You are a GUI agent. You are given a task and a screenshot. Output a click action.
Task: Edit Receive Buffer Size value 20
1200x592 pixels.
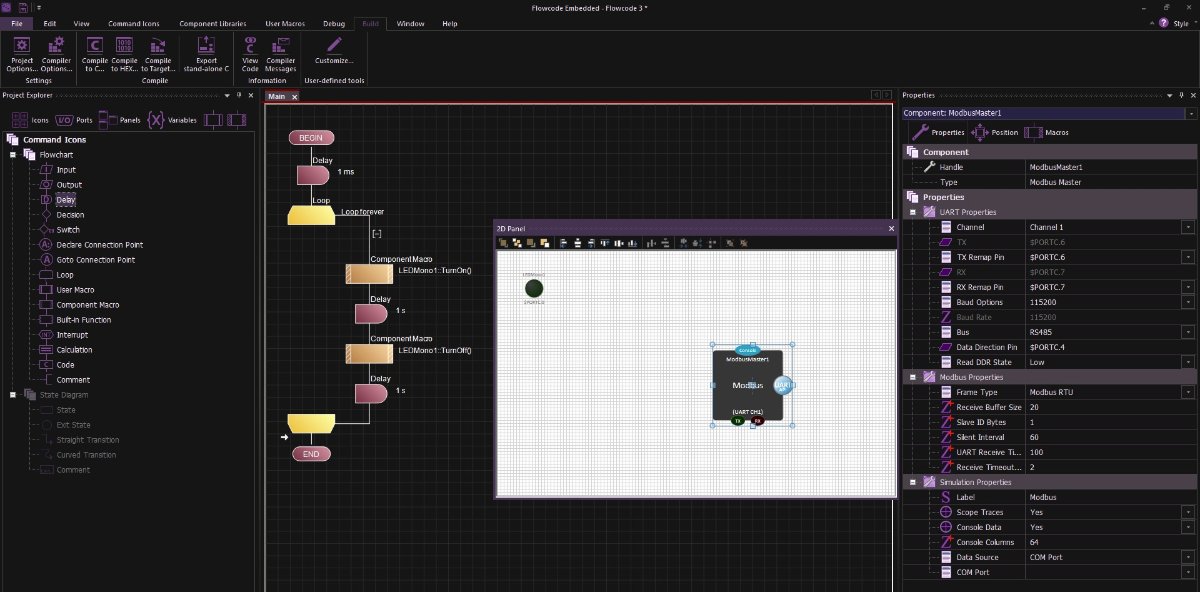click(x=1111, y=407)
